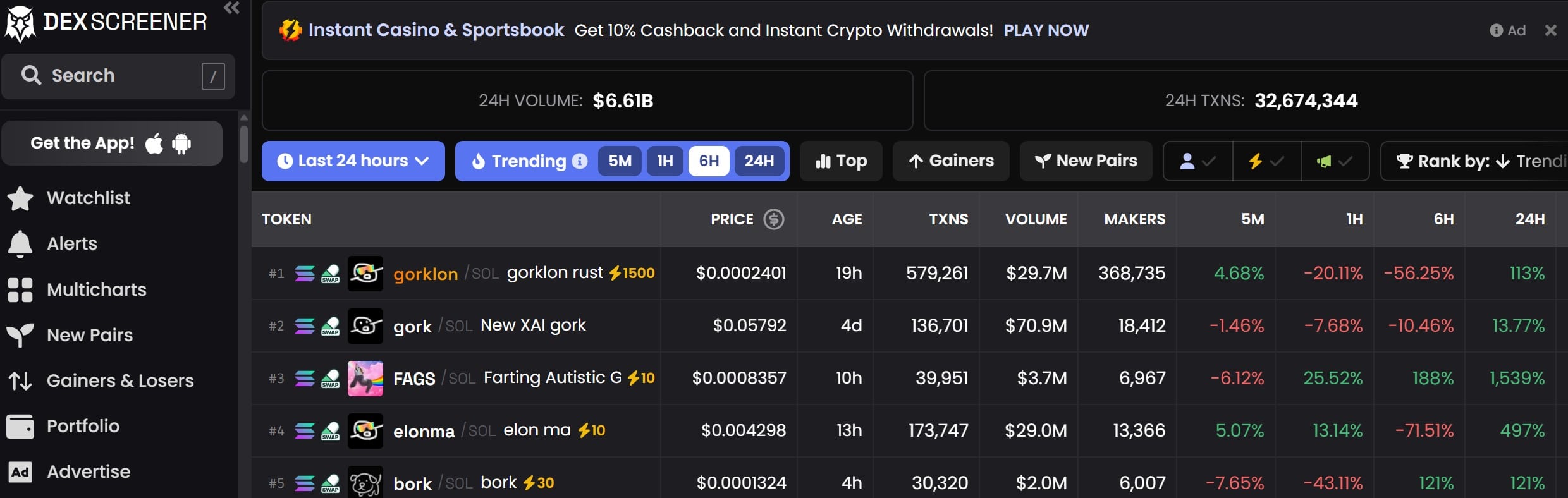Image resolution: width=1568 pixels, height=498 pixels.
Task: Click the 24H VOLUME $6.61B stat
Action: [587, 100]
